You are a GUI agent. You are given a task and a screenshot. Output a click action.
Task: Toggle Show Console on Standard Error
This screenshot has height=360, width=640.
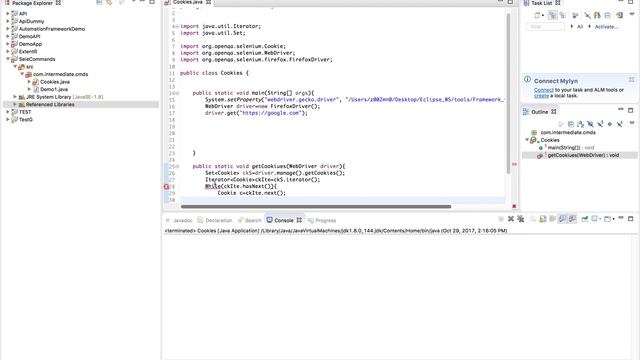point(572,219)
